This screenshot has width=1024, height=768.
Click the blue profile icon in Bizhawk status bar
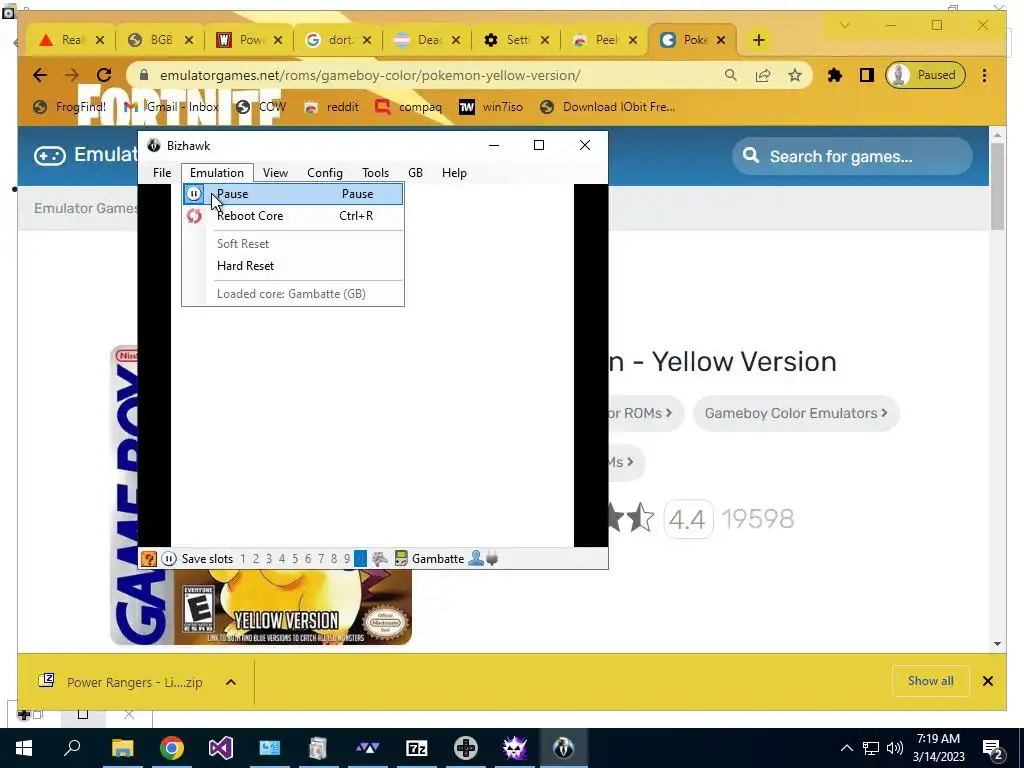pyautogui.click(x=476, y=559)
